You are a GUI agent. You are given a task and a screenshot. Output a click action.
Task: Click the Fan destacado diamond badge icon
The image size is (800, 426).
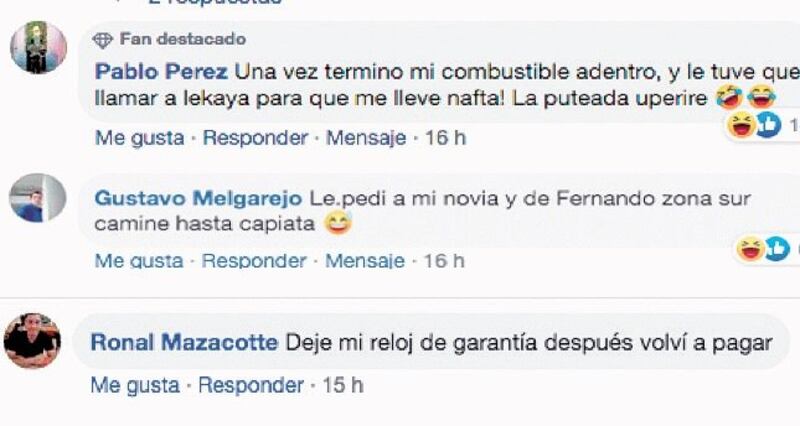click(x=103, y=40)
